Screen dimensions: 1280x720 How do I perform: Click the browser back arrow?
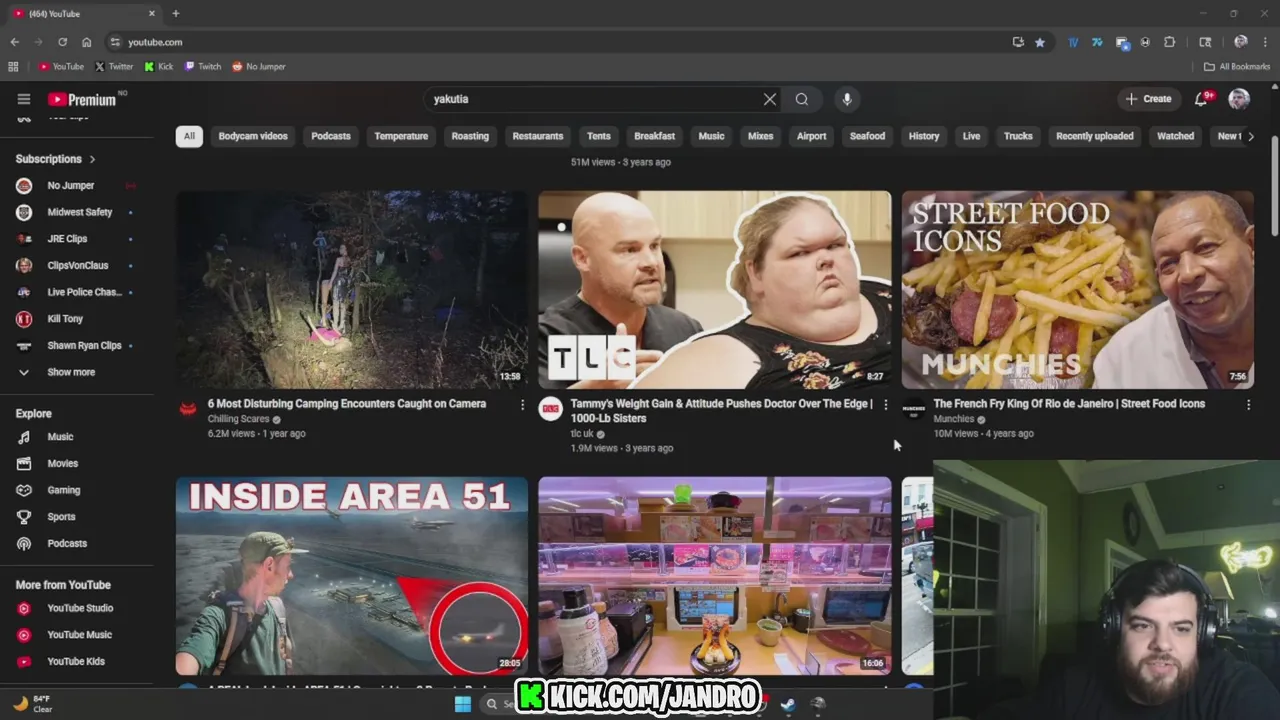(14, 42)
